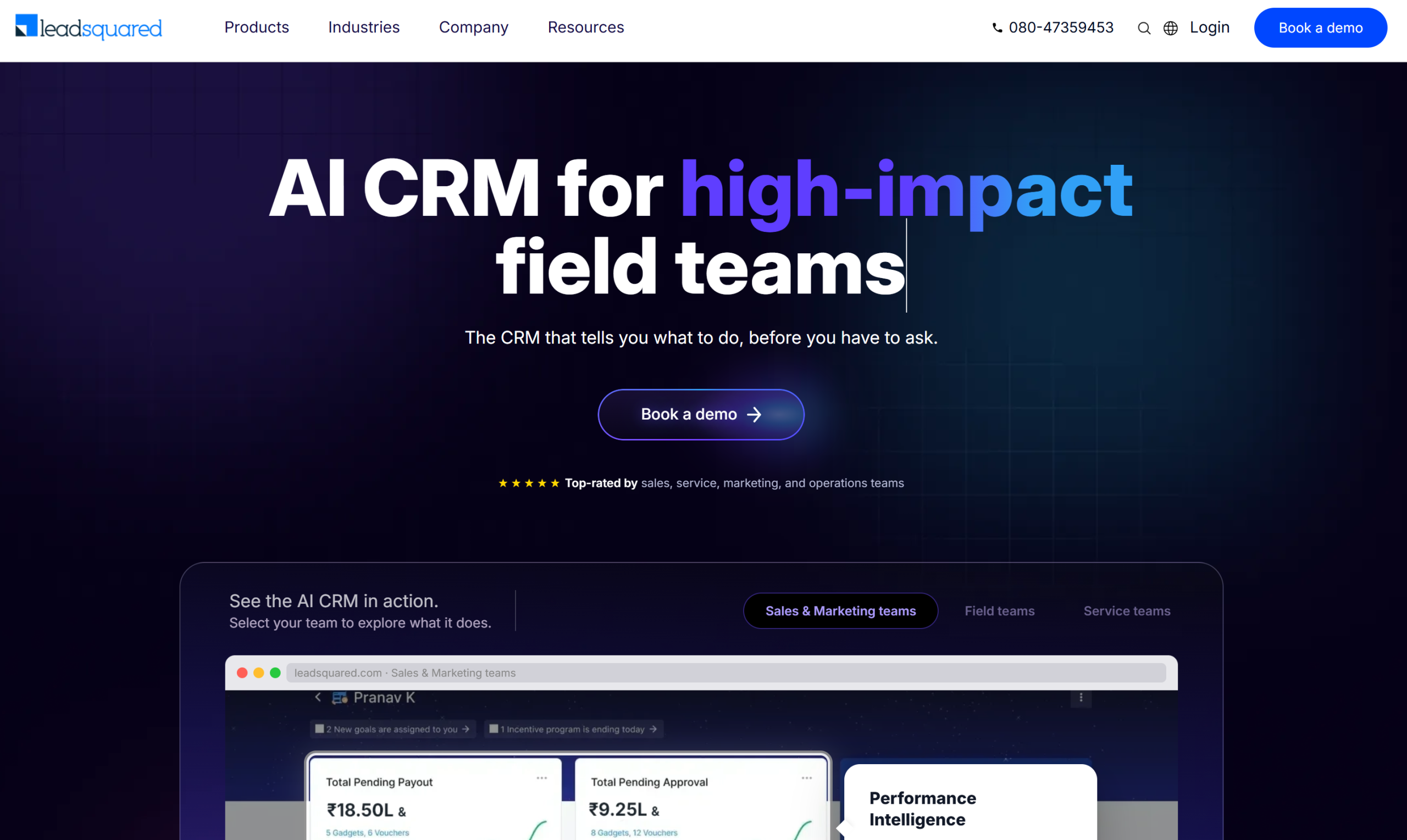Screen dimensions: 1407x840
Task: Click the profile icon next to Pranav K
Action: click(340, 698)
